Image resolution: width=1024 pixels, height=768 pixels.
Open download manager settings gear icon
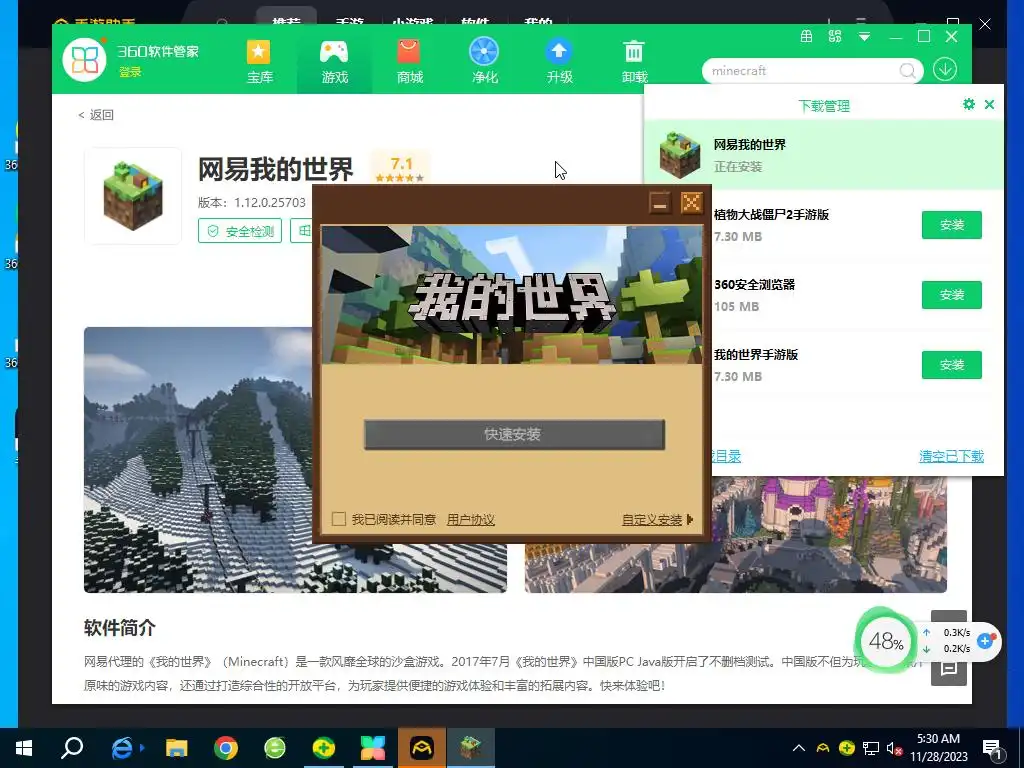pos(969,104)
